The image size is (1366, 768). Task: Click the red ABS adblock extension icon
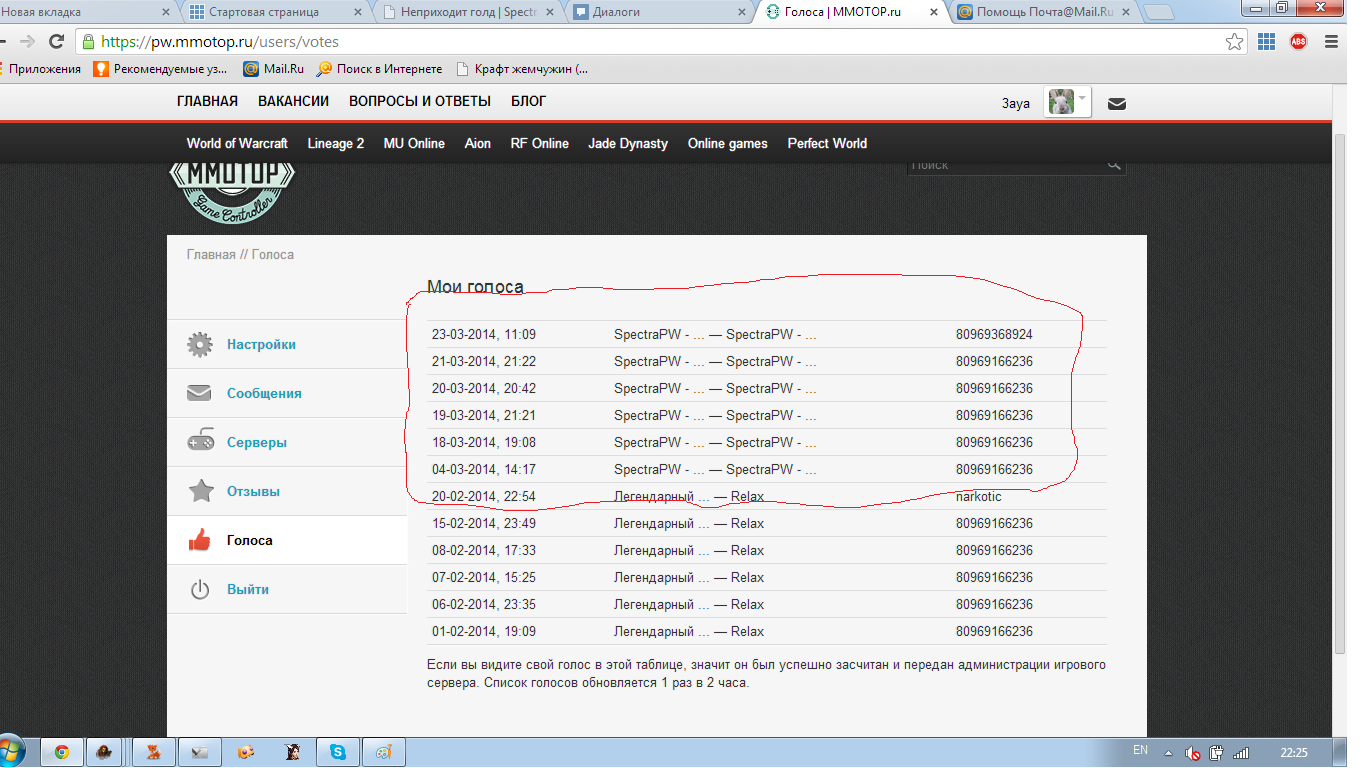(1298, 42)
